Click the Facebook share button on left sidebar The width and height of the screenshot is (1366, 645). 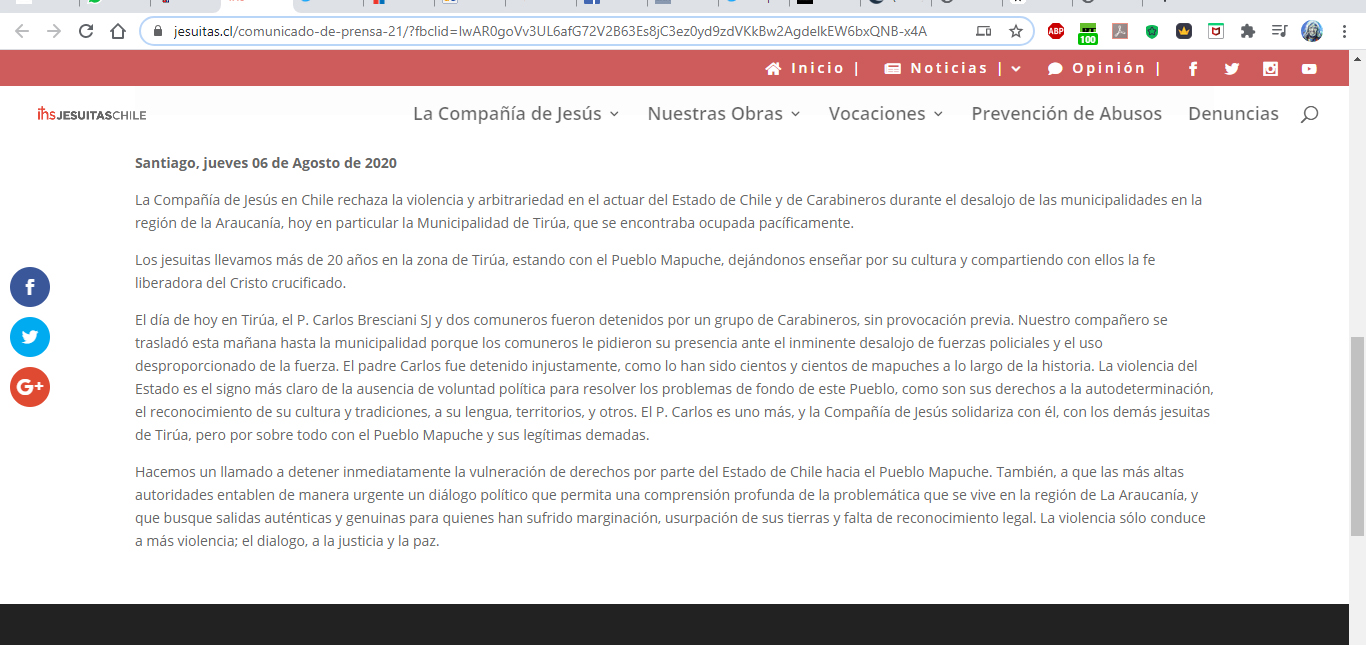point(30,288)
